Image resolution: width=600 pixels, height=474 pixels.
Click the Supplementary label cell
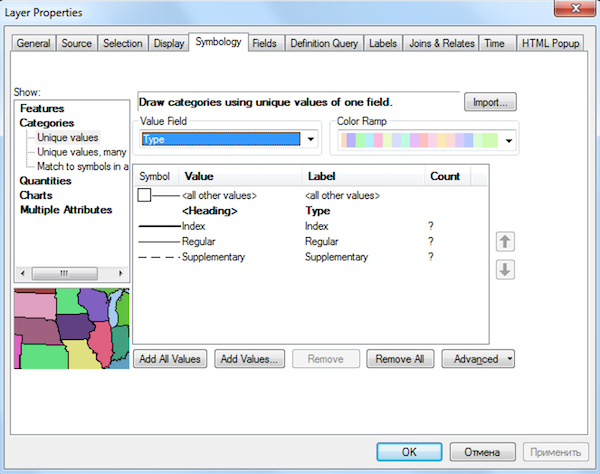(x=336, y=257)
